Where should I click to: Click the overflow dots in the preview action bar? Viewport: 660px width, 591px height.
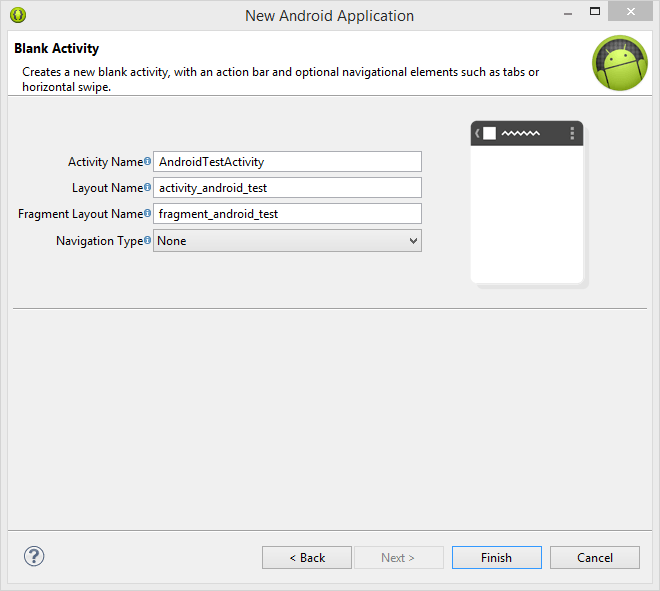coord(572,133)
